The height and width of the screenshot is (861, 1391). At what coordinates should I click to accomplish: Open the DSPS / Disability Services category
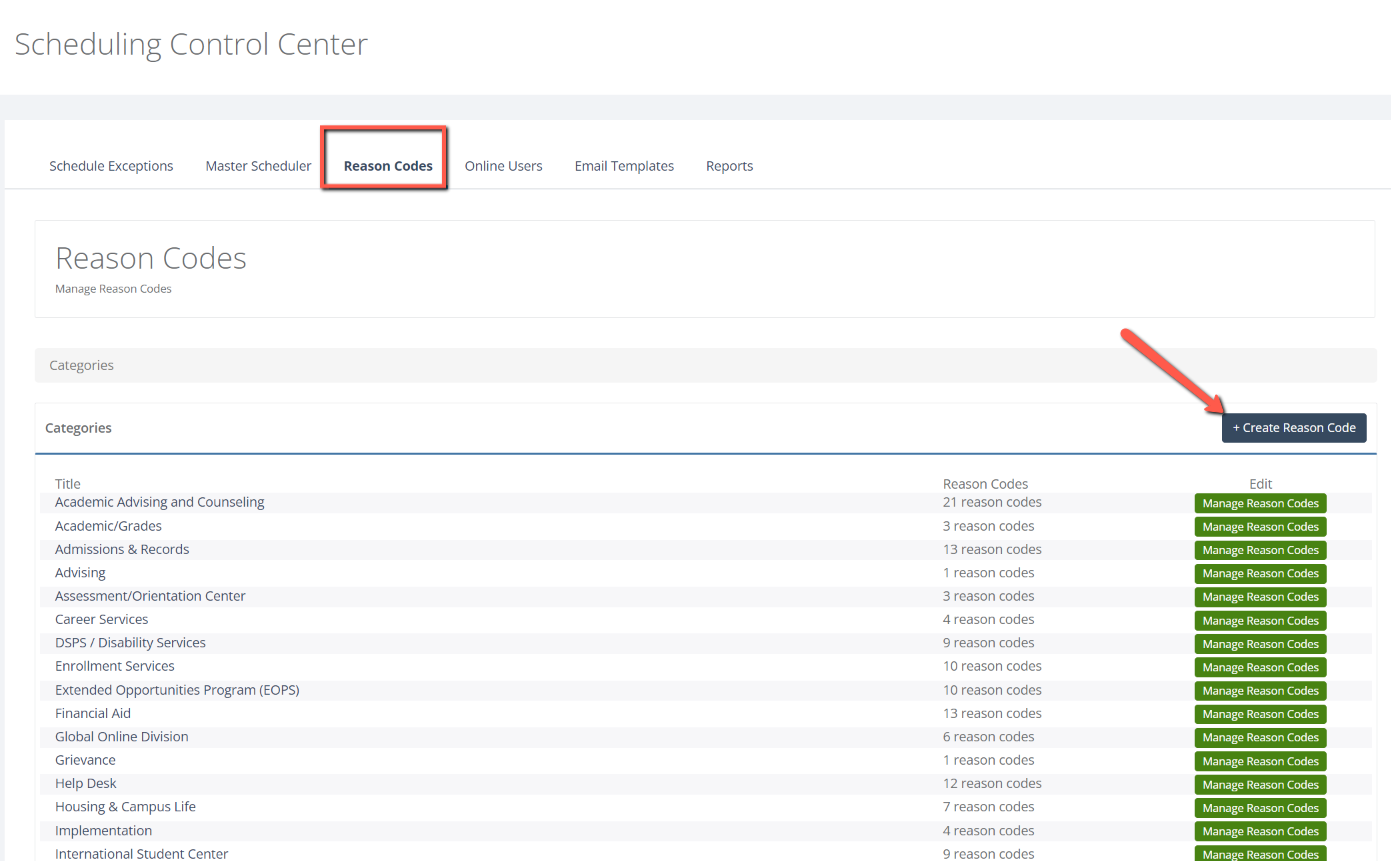point(130,642)
